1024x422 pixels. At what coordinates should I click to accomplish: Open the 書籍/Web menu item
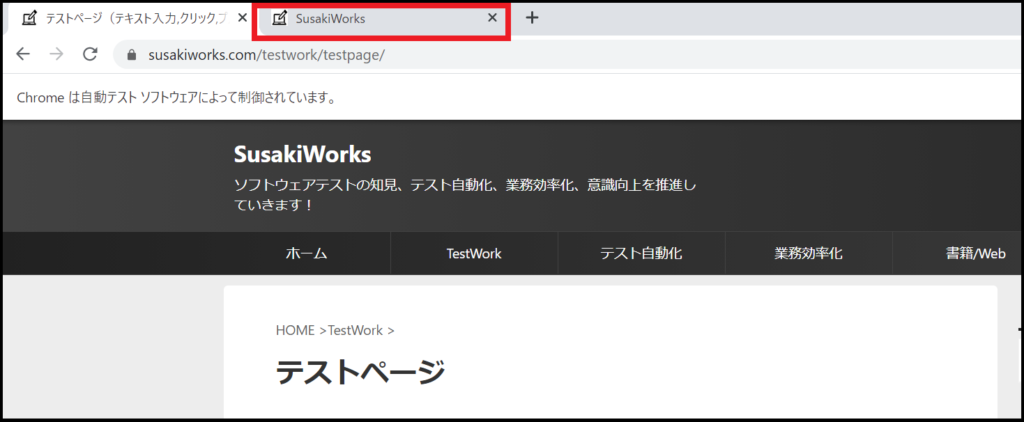pyautogui.click(x=975, y=253)
